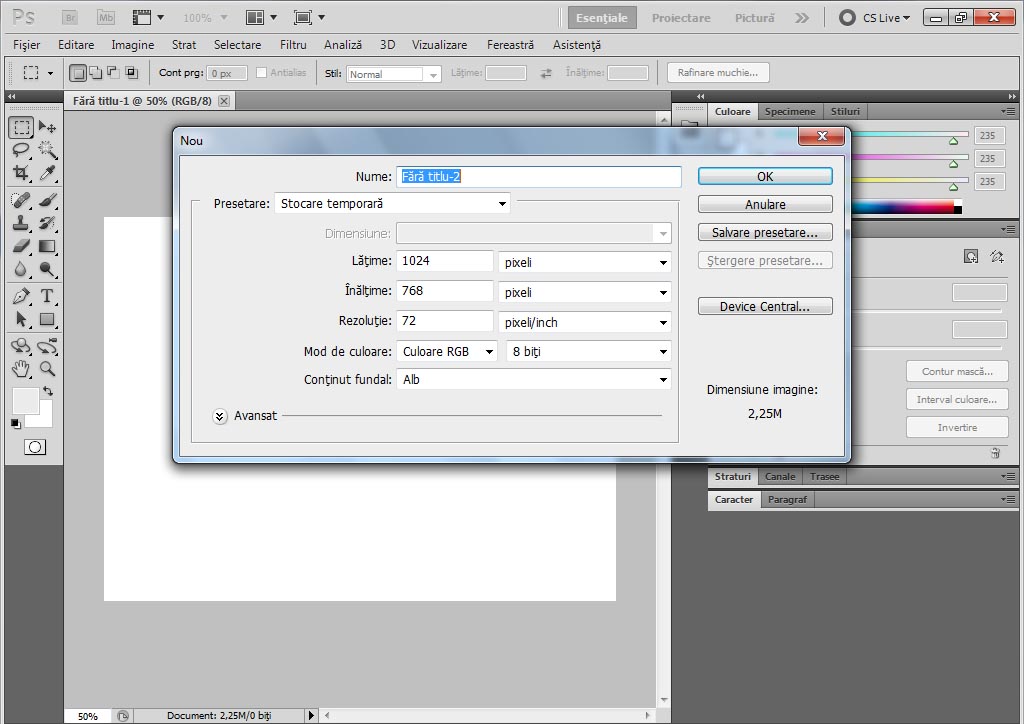Viewport: 1024px width, 724px height.
Task: Open the Imagine menu
Action: pos(133,45)
